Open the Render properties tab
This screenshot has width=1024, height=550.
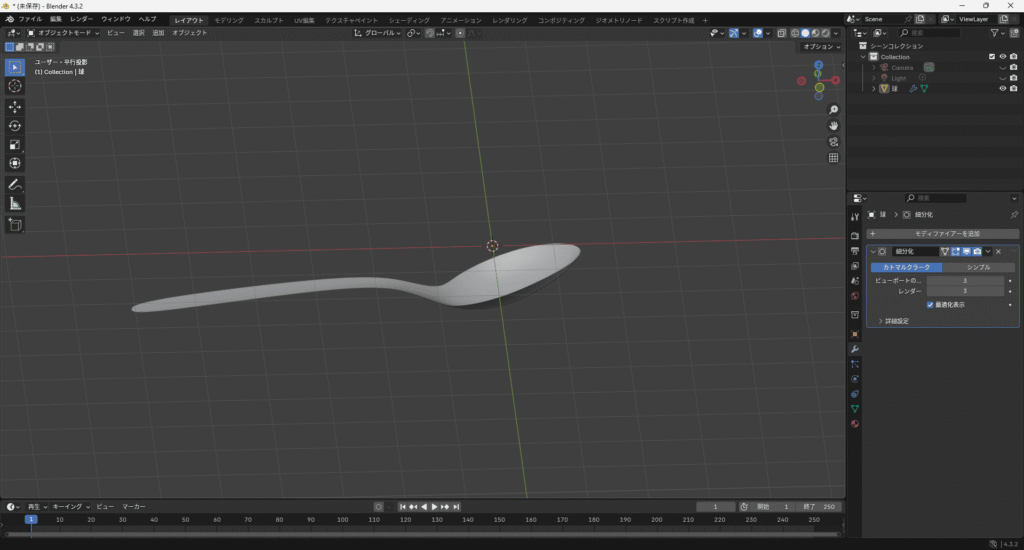(x=855, y=235)
